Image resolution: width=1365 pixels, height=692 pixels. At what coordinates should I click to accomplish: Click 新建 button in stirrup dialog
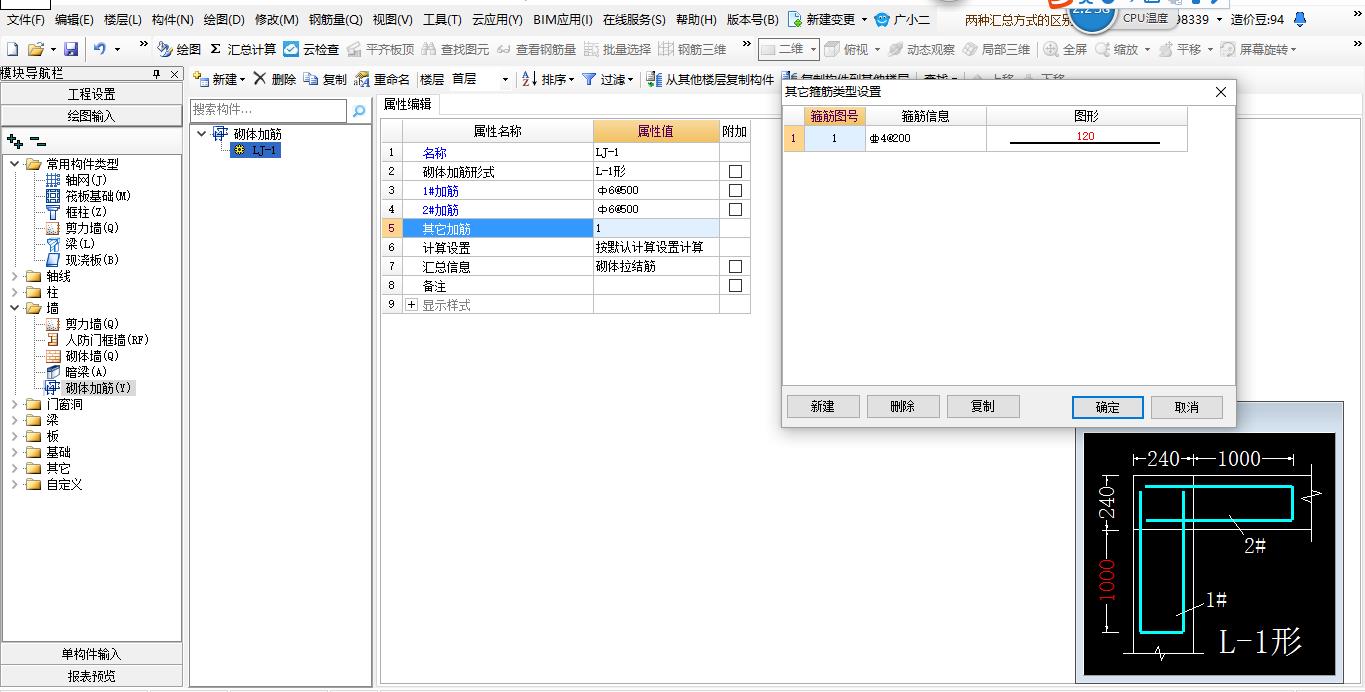pos(823,407)
